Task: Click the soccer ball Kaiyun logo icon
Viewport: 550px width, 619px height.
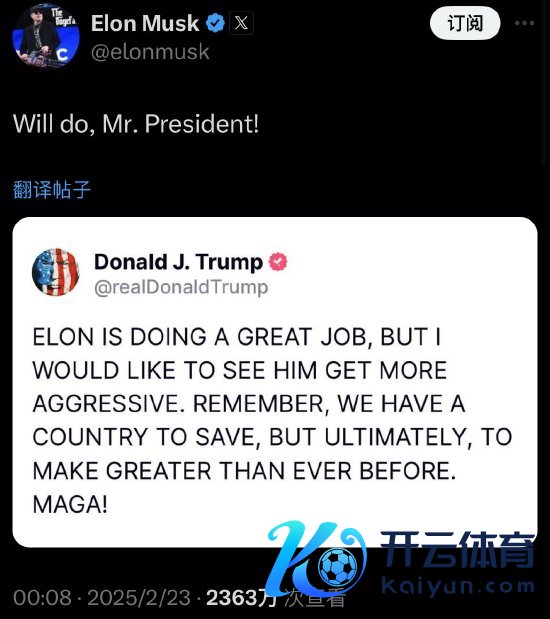Action: tap(337, 567)
